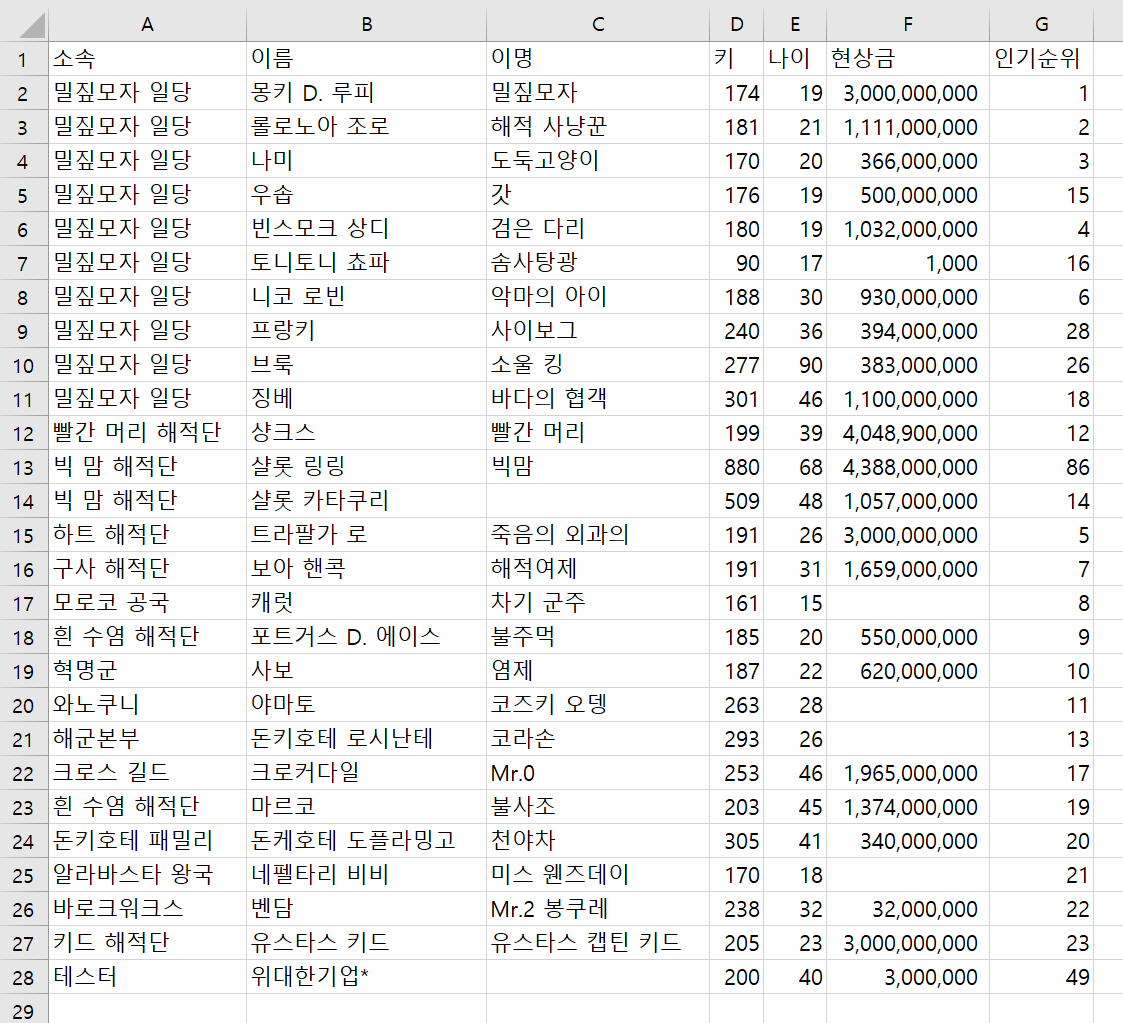This screenshot has height=1023, width=1123.
Task: Select cell 샬롯 링링
Action: tap(367, 467)
